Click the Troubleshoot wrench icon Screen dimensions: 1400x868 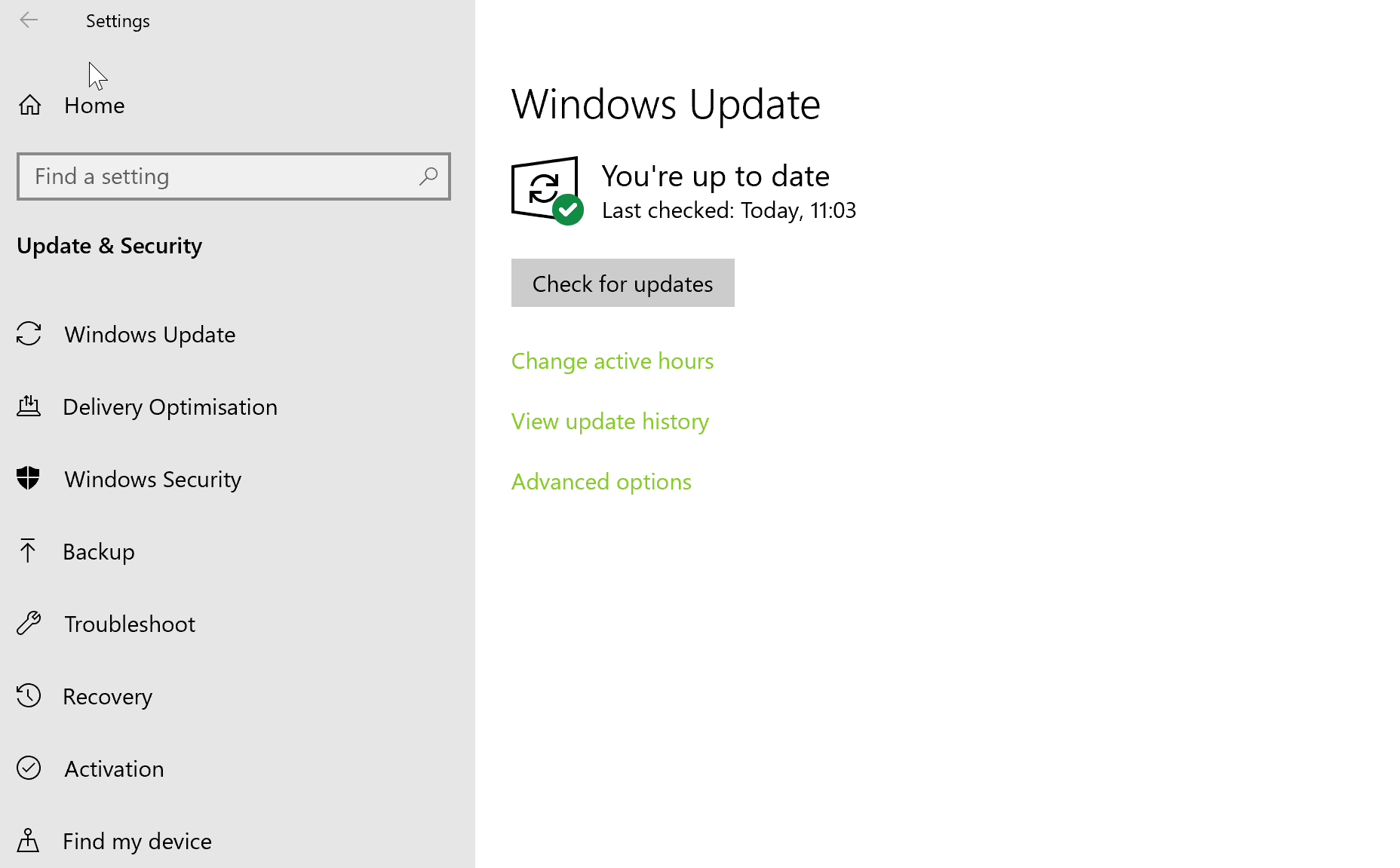(x=29, y=624)
